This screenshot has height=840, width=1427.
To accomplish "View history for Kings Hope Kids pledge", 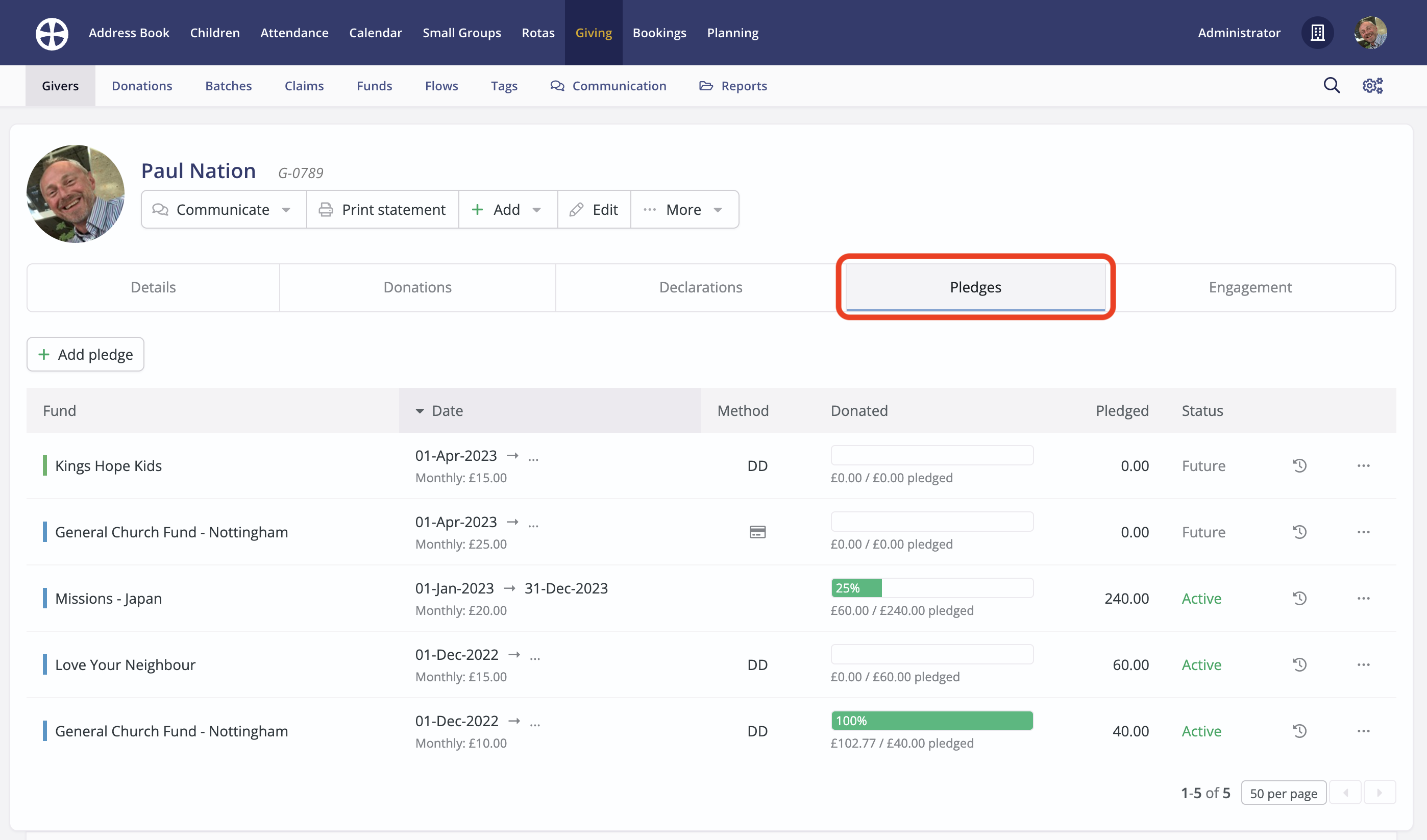I will [1299, 466].
